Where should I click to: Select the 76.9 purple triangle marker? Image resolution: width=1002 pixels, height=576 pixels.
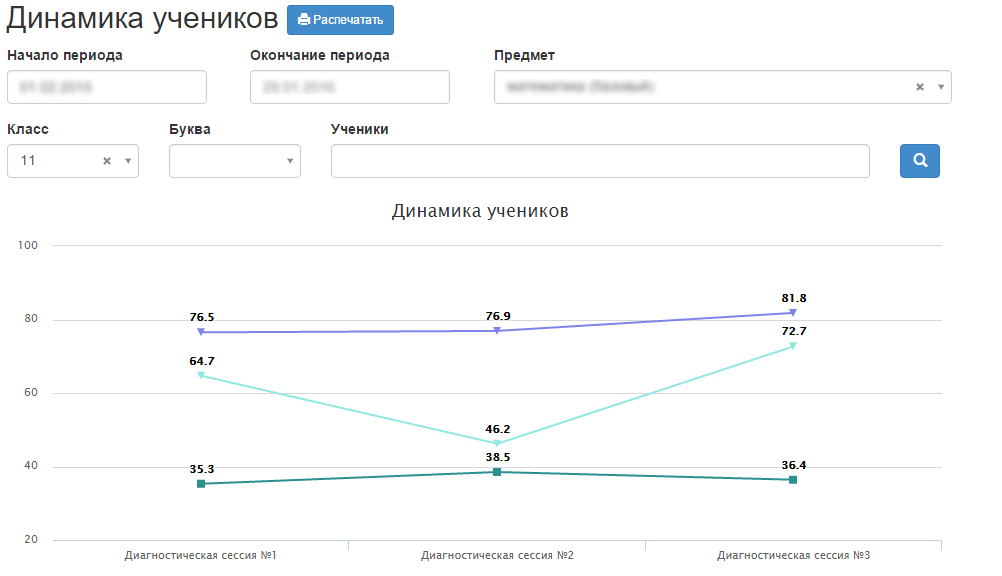click(497, 331)
